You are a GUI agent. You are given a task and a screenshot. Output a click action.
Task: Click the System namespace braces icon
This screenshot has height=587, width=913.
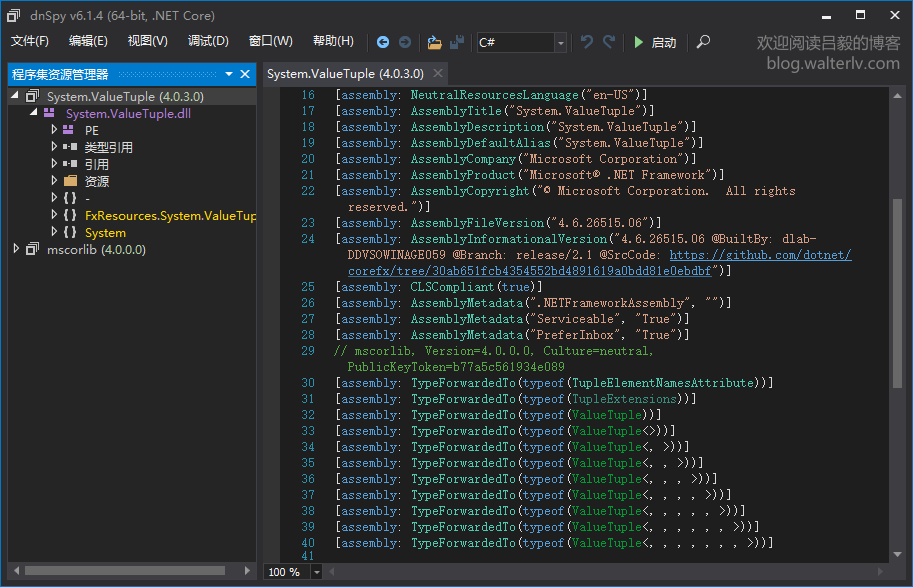pos(70,232)
